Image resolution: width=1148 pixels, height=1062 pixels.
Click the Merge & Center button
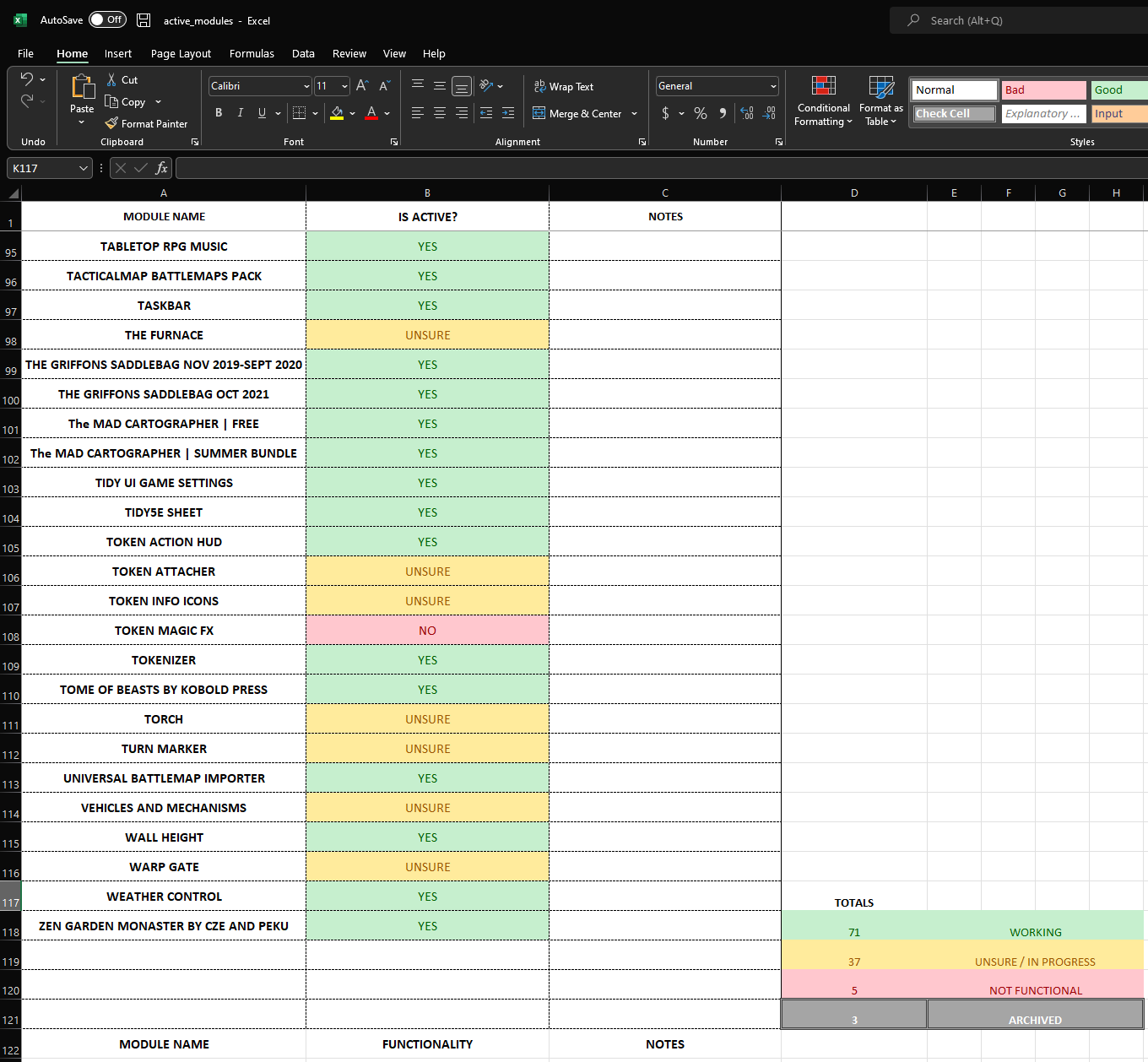pos(577,113)
